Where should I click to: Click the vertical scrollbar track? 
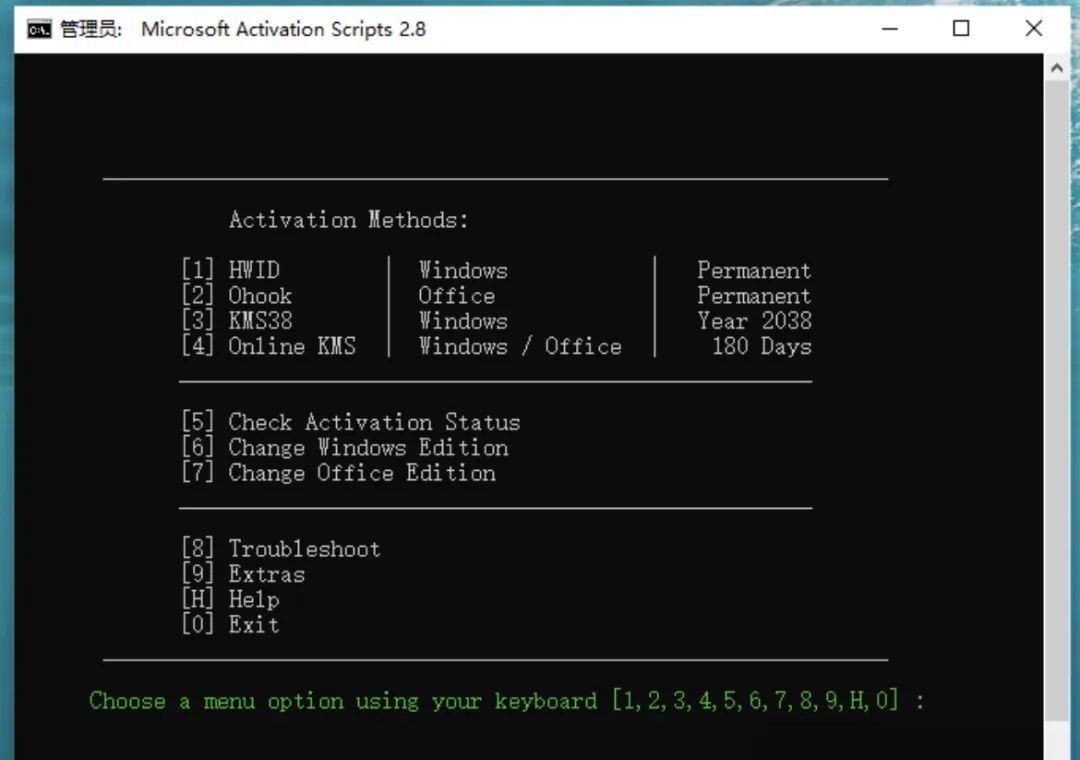tap(1057, 400)
